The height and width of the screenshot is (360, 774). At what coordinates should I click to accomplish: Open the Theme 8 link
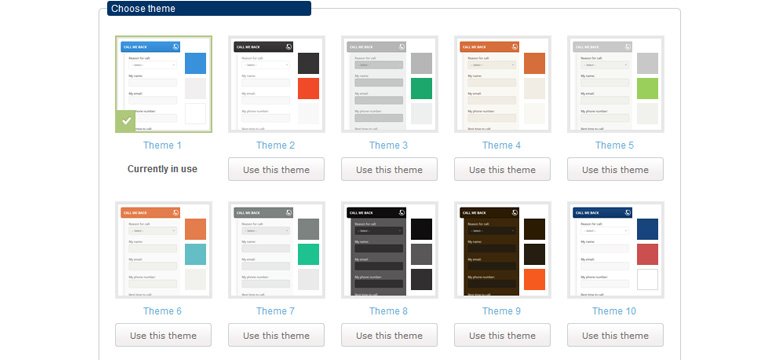click(x=388, y=311)
